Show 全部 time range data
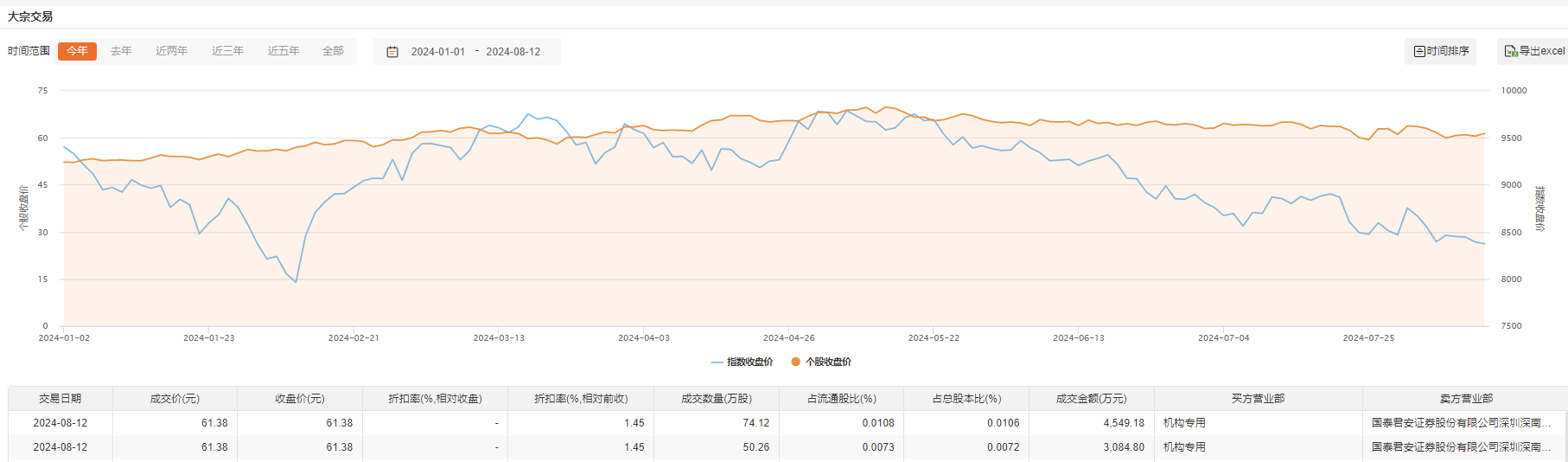The image size is (1568, 462). coord(333,51)
